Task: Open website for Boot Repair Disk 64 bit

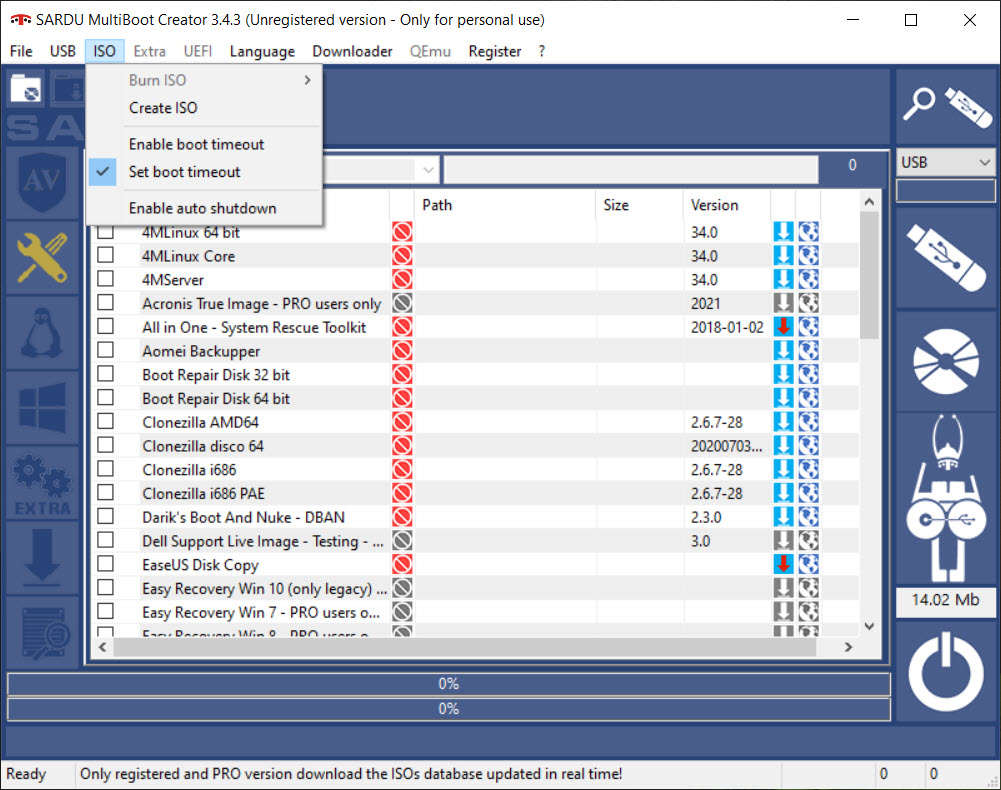Action: click(x=808, y=399)
